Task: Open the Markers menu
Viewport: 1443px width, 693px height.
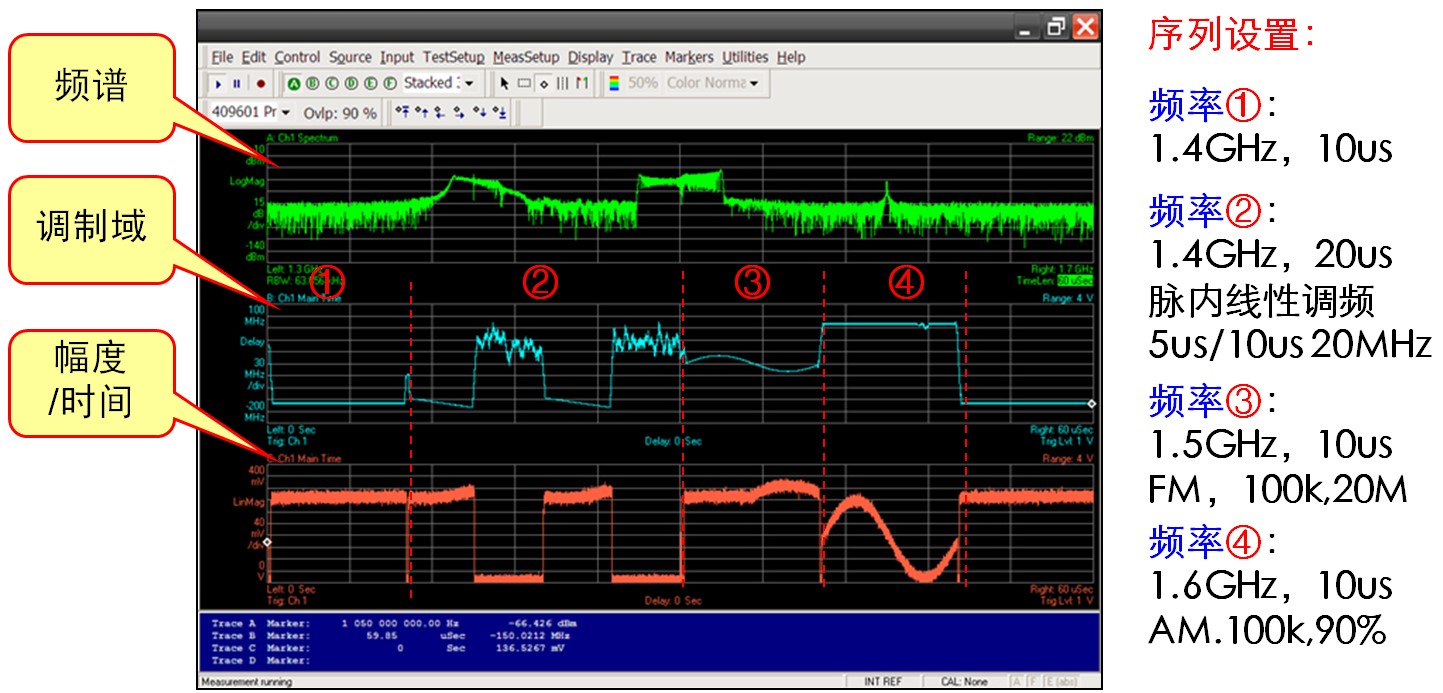Action: [689, 57]
